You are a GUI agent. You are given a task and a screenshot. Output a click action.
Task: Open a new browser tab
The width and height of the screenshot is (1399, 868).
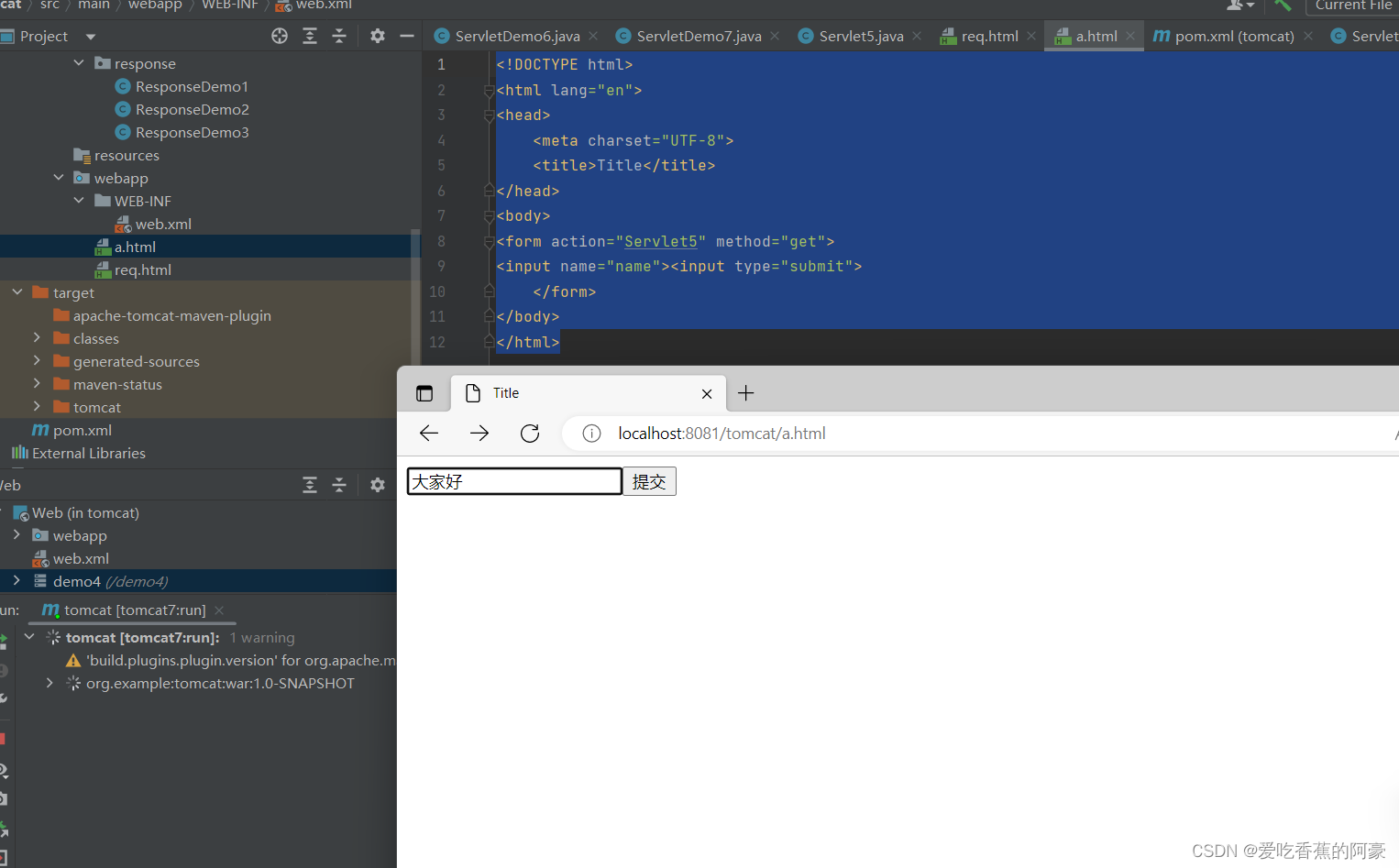746,393
